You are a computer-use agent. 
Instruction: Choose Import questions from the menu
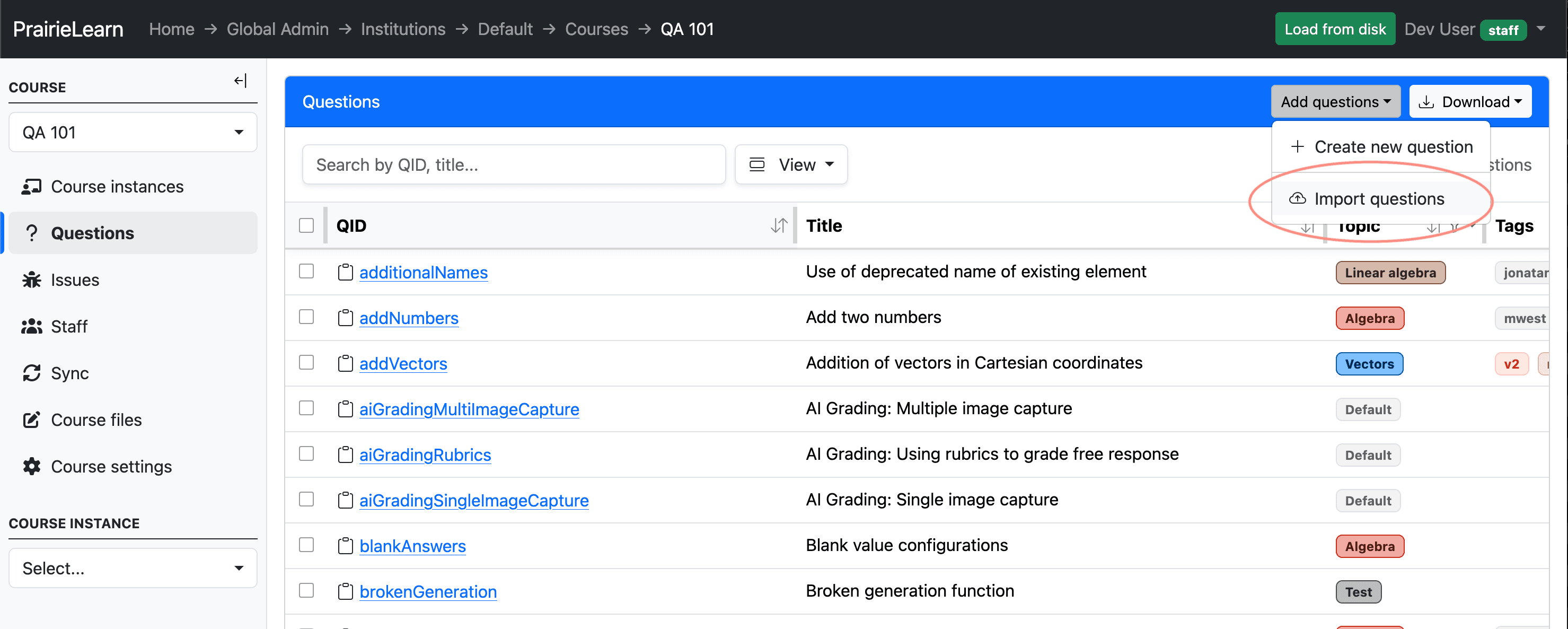(1379, 198)
